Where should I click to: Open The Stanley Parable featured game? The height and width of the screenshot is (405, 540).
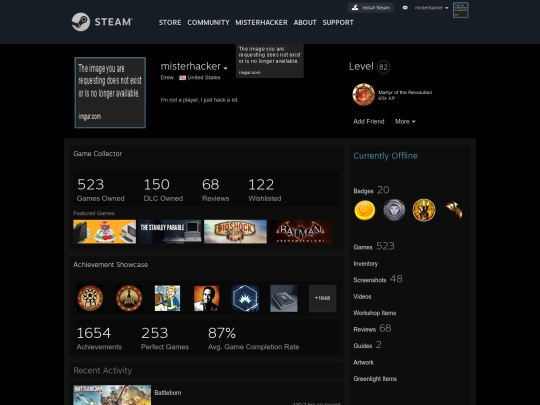click(x=170, y=232)
